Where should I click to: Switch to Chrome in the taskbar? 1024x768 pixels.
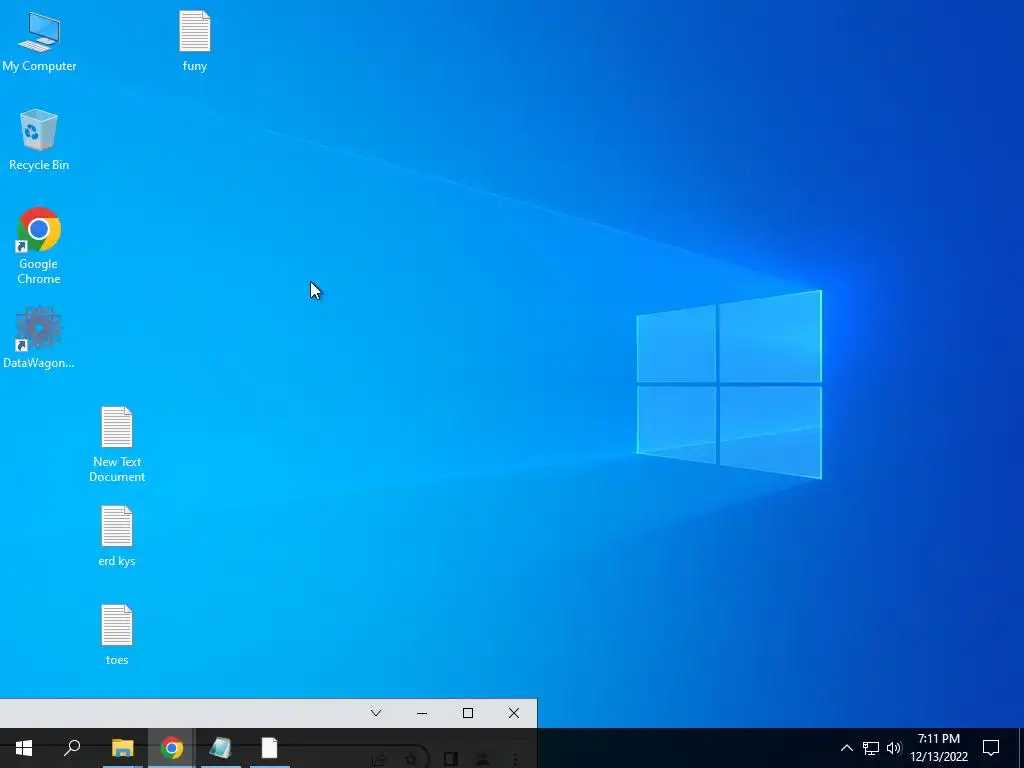click(172, 748)
